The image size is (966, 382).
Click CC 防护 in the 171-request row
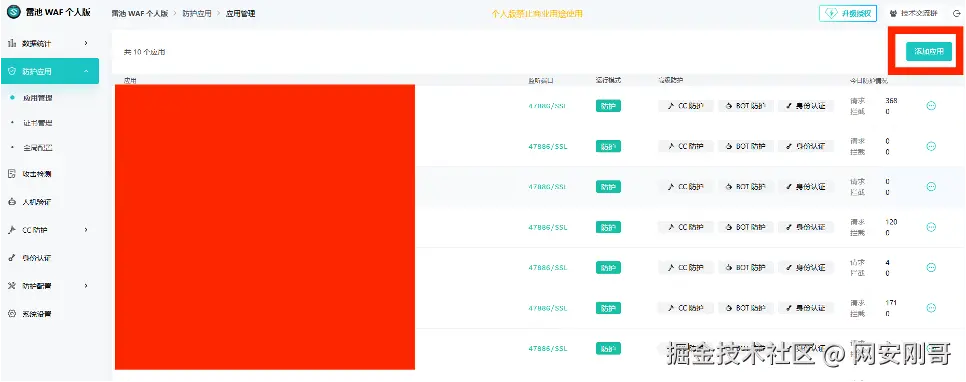point(686,308)
